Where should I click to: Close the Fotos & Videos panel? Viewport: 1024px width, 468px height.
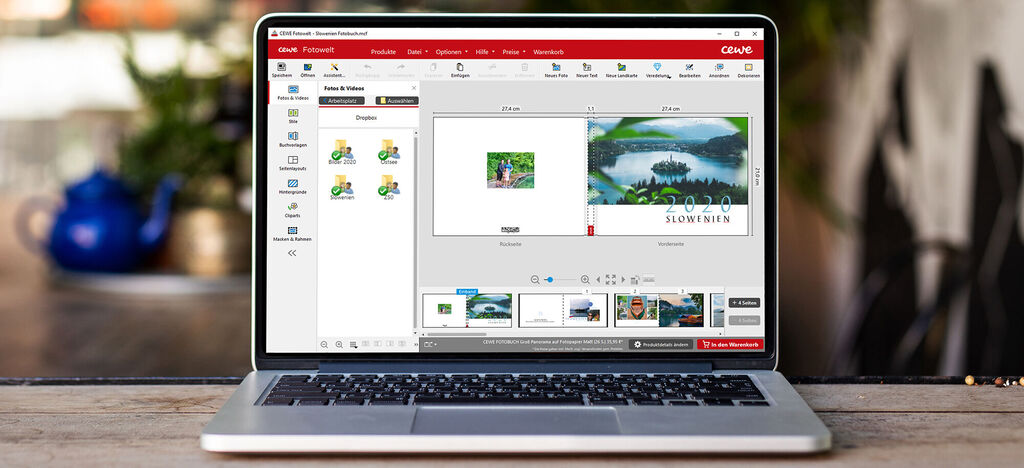click(413, 88)
